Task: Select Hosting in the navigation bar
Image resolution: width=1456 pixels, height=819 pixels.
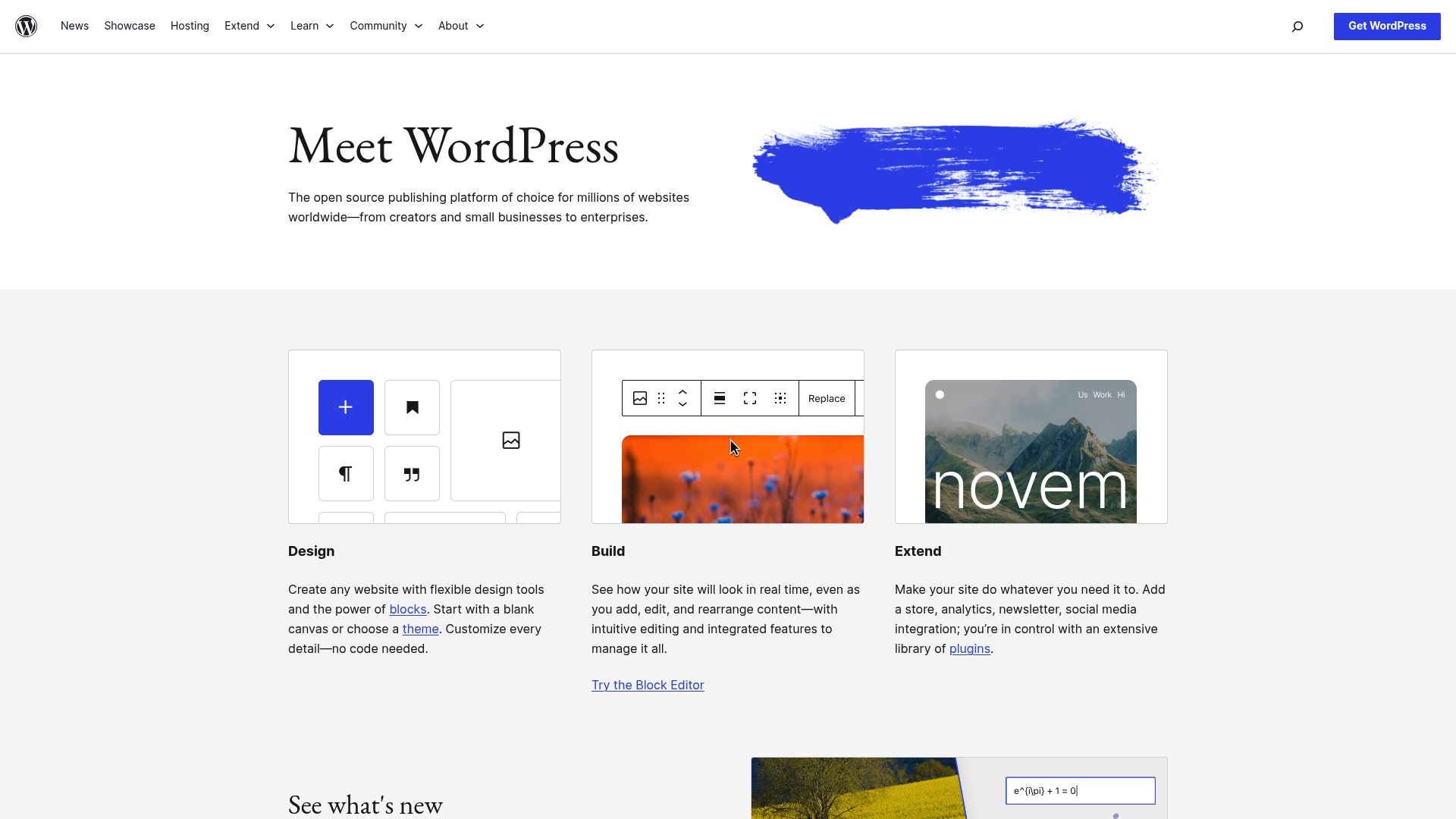Action: [190, 26]
